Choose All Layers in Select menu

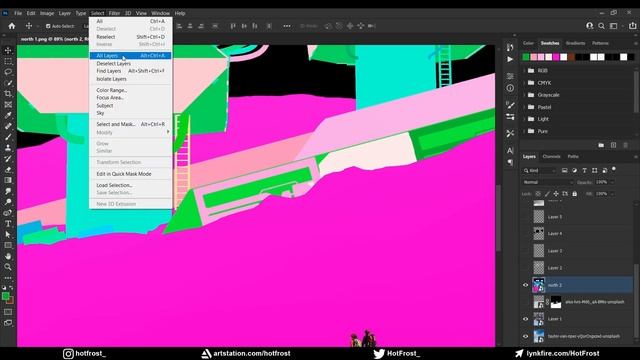pyautogui.click(x=130, y=56)
